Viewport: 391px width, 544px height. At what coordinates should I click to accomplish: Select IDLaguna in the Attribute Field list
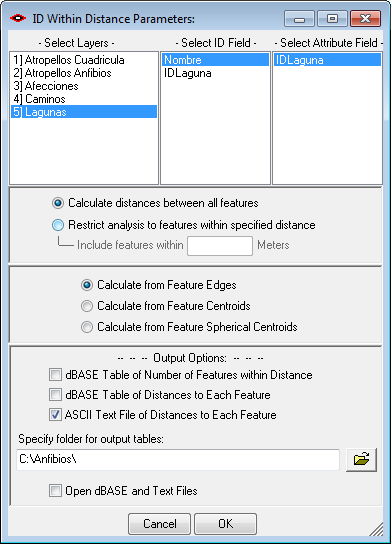(x=327, y=60)
